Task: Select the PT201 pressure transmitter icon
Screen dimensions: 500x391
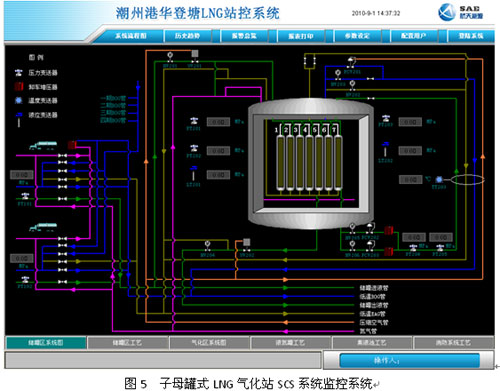Action: (194, 121)
